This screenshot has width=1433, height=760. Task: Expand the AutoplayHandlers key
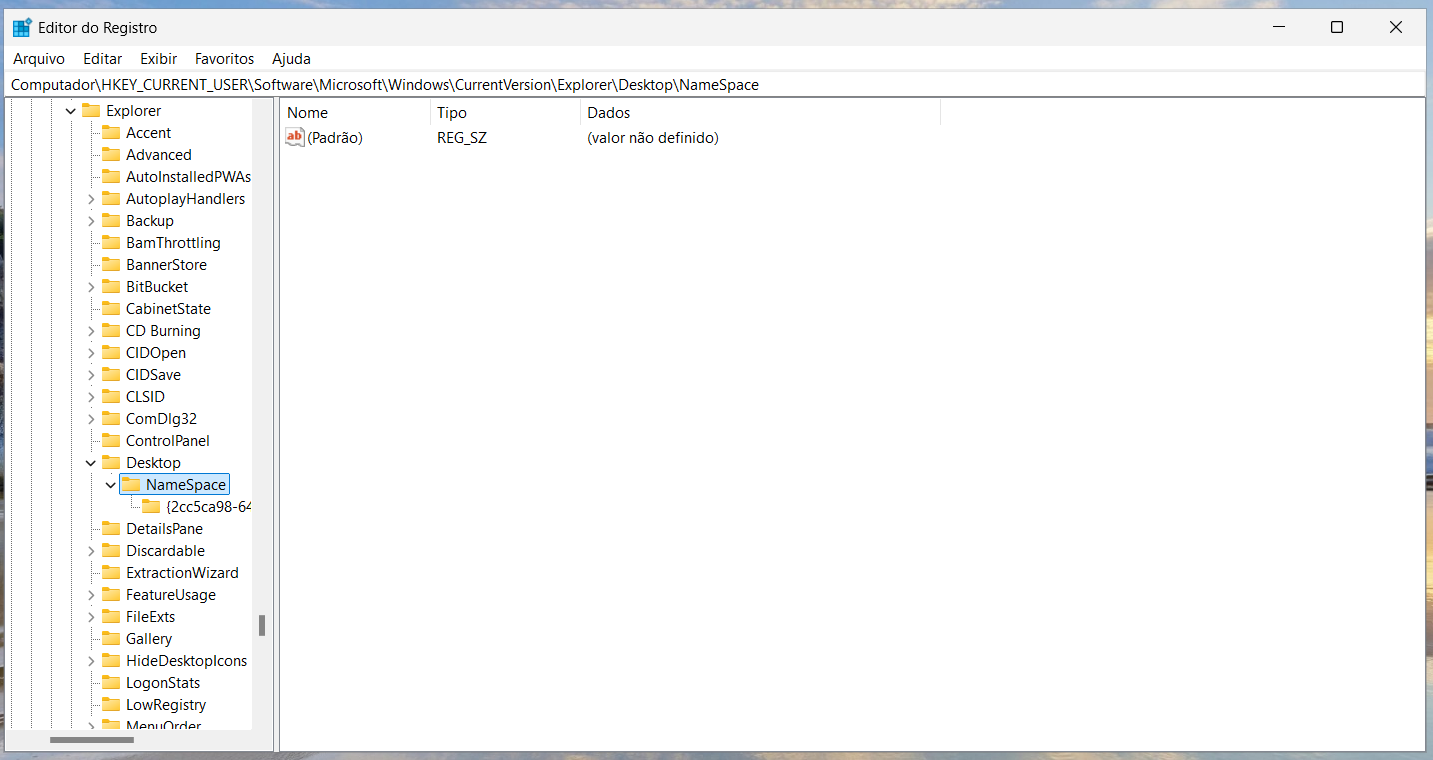click(x=91, y=199)
